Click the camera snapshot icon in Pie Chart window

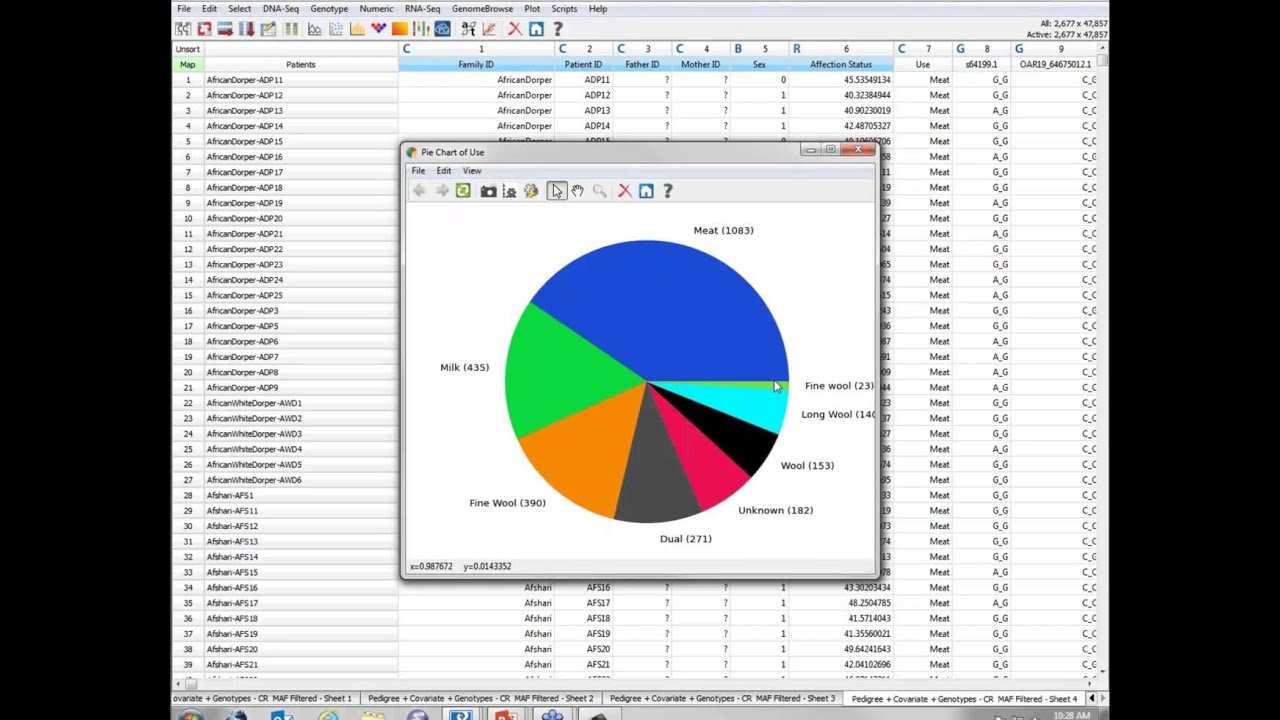click(488, 191)
